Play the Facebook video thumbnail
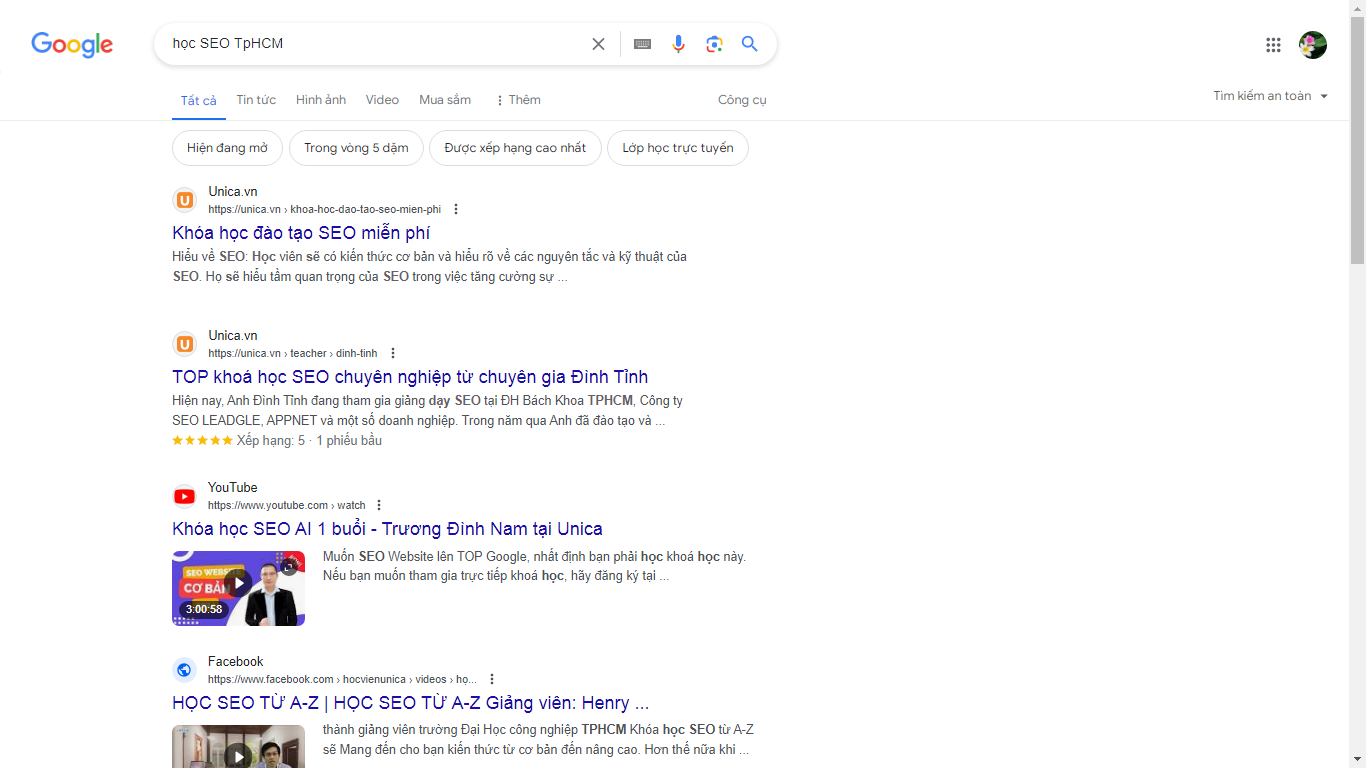Viewport: 1366px width, 768px height. tap(238, 746)
